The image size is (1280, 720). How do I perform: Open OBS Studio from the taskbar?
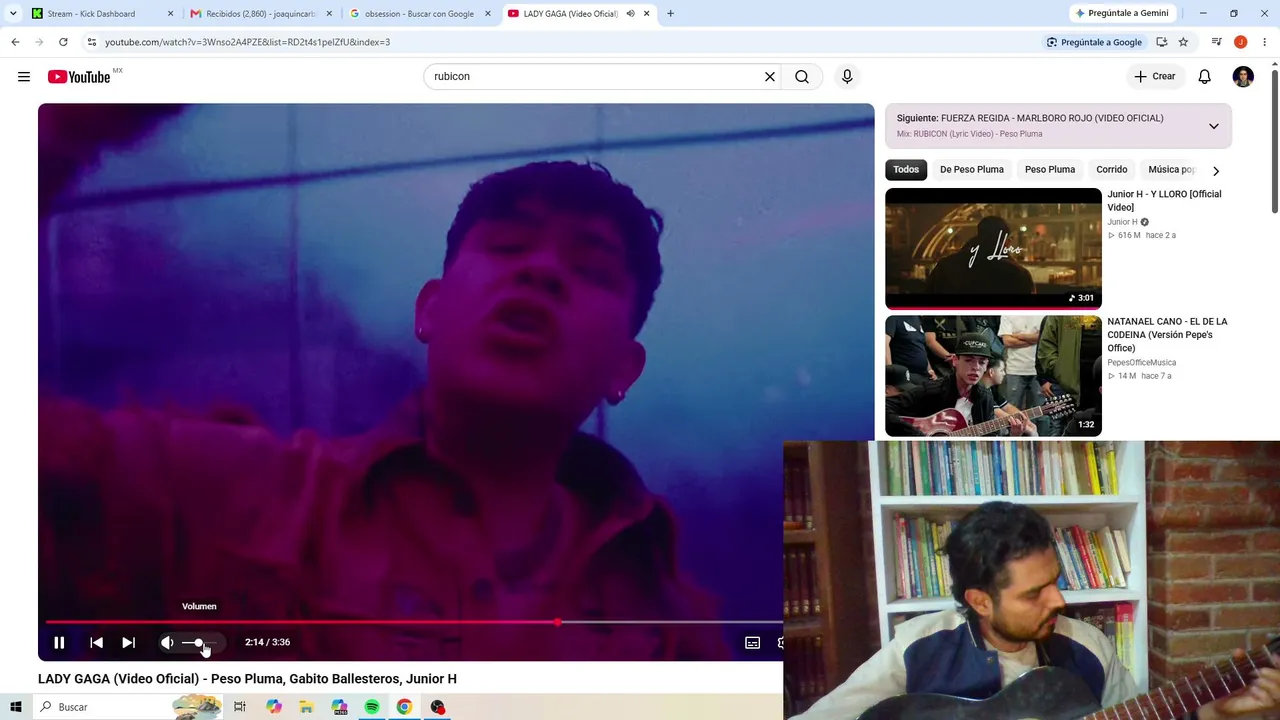437,707
